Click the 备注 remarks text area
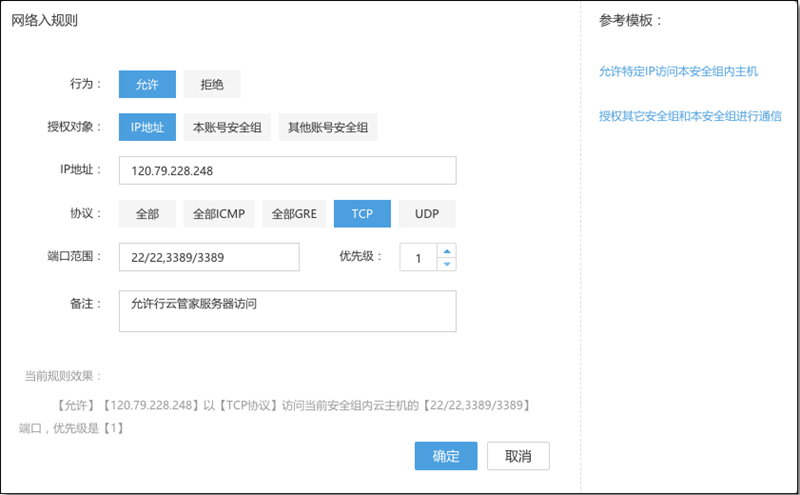This screenshot has height=495, width=800. pos(287,311)
